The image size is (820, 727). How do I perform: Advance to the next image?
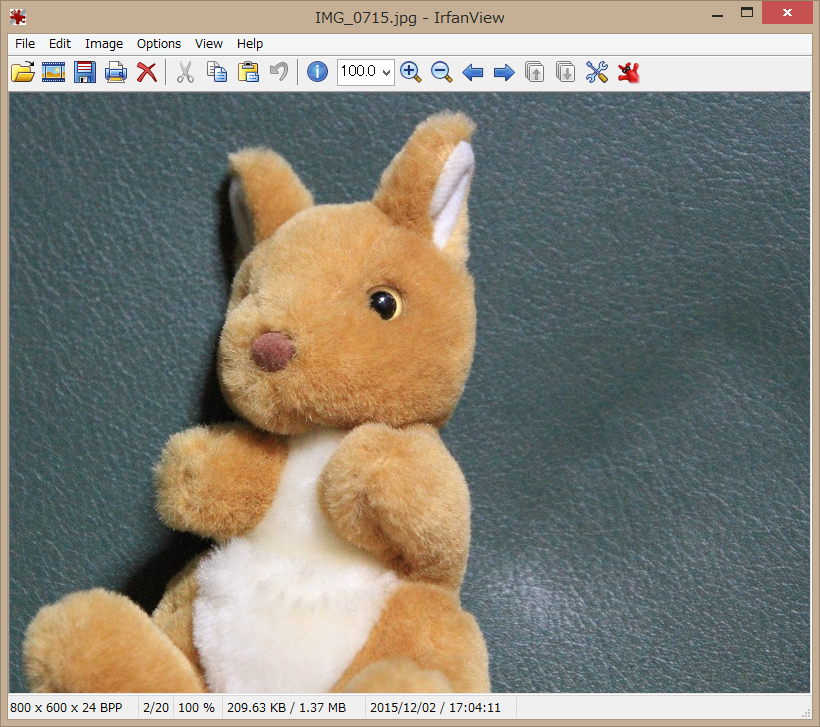tap(503, 71)
